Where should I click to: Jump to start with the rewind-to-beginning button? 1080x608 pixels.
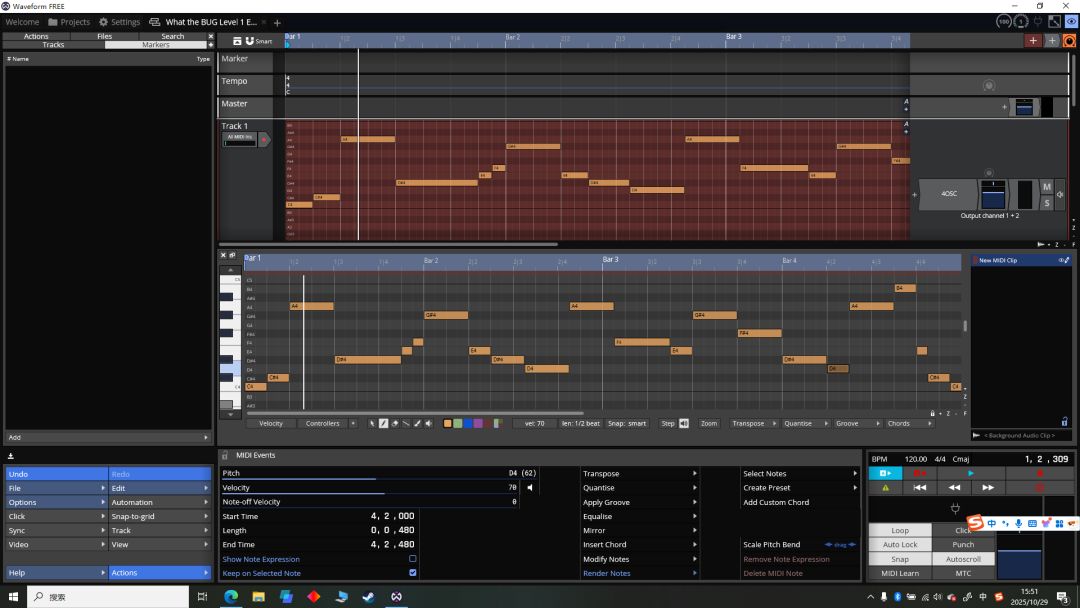[x=920, y=488]
